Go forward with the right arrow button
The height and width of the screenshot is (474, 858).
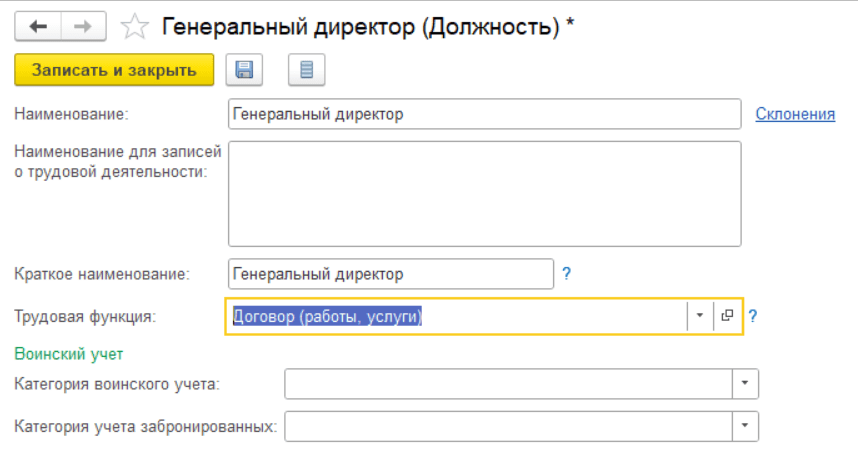83,26
